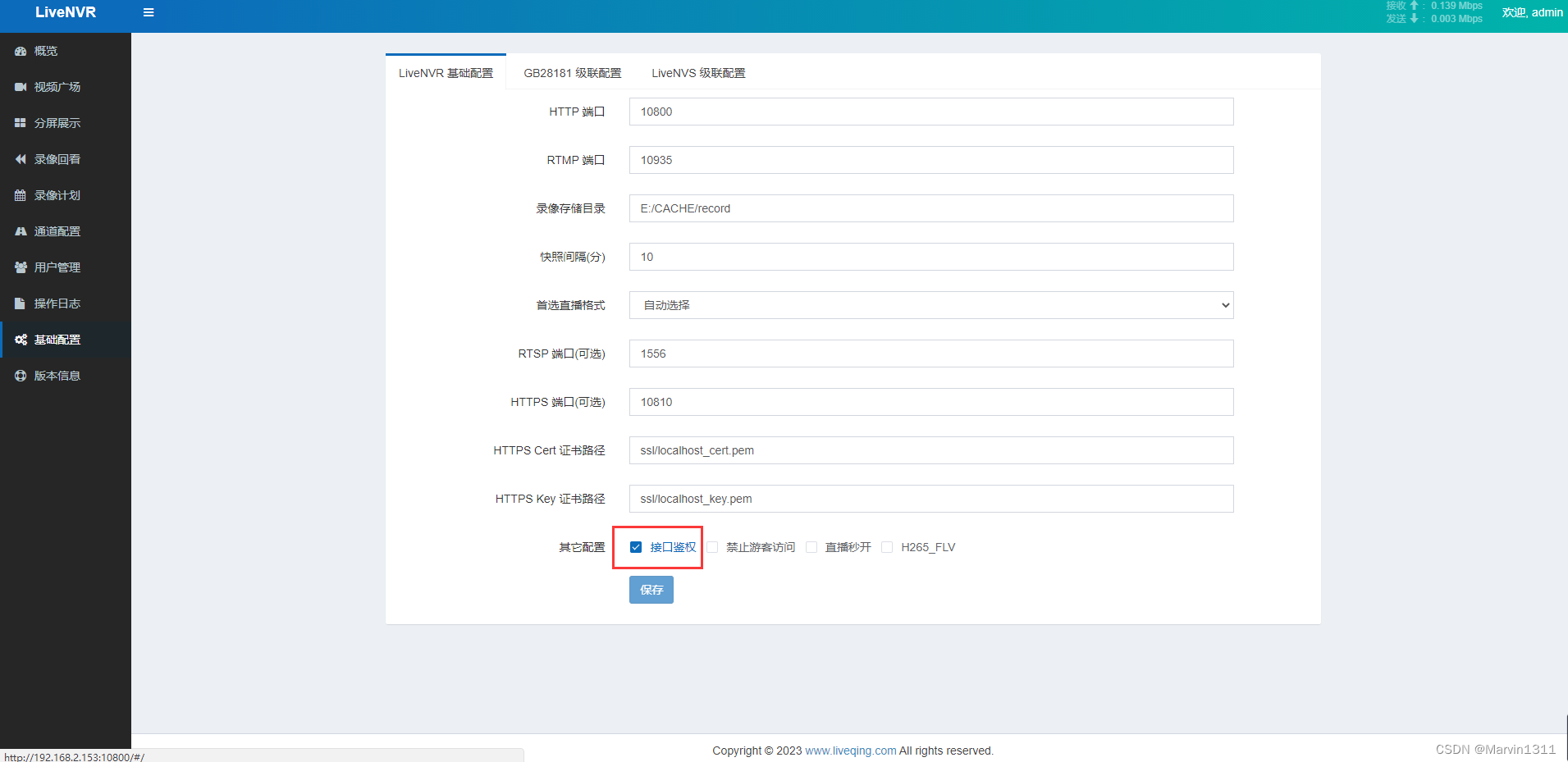1568x762 pixels.
Task: Enable the H265_FLV checkbox
Action: click(x=887, y=547)
